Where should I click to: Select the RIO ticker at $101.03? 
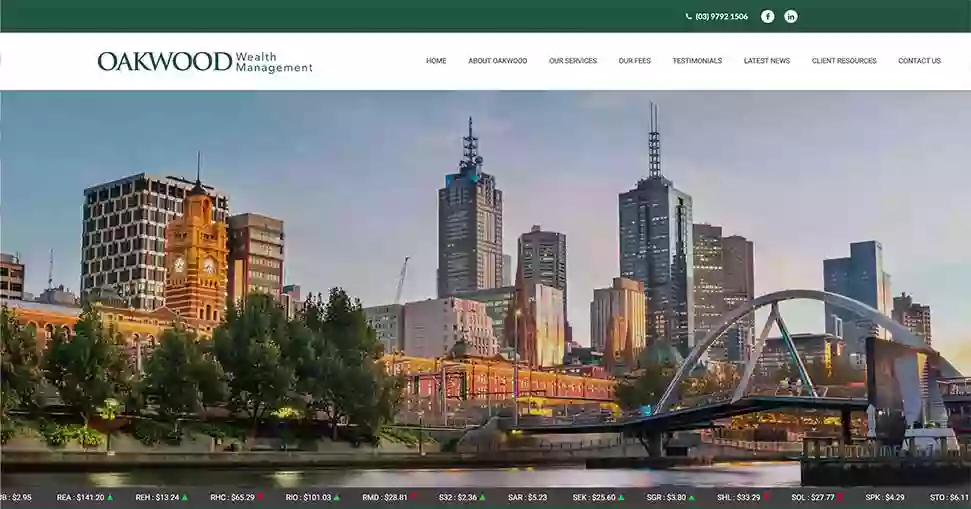pyautogui.click(x=308, y=497)
